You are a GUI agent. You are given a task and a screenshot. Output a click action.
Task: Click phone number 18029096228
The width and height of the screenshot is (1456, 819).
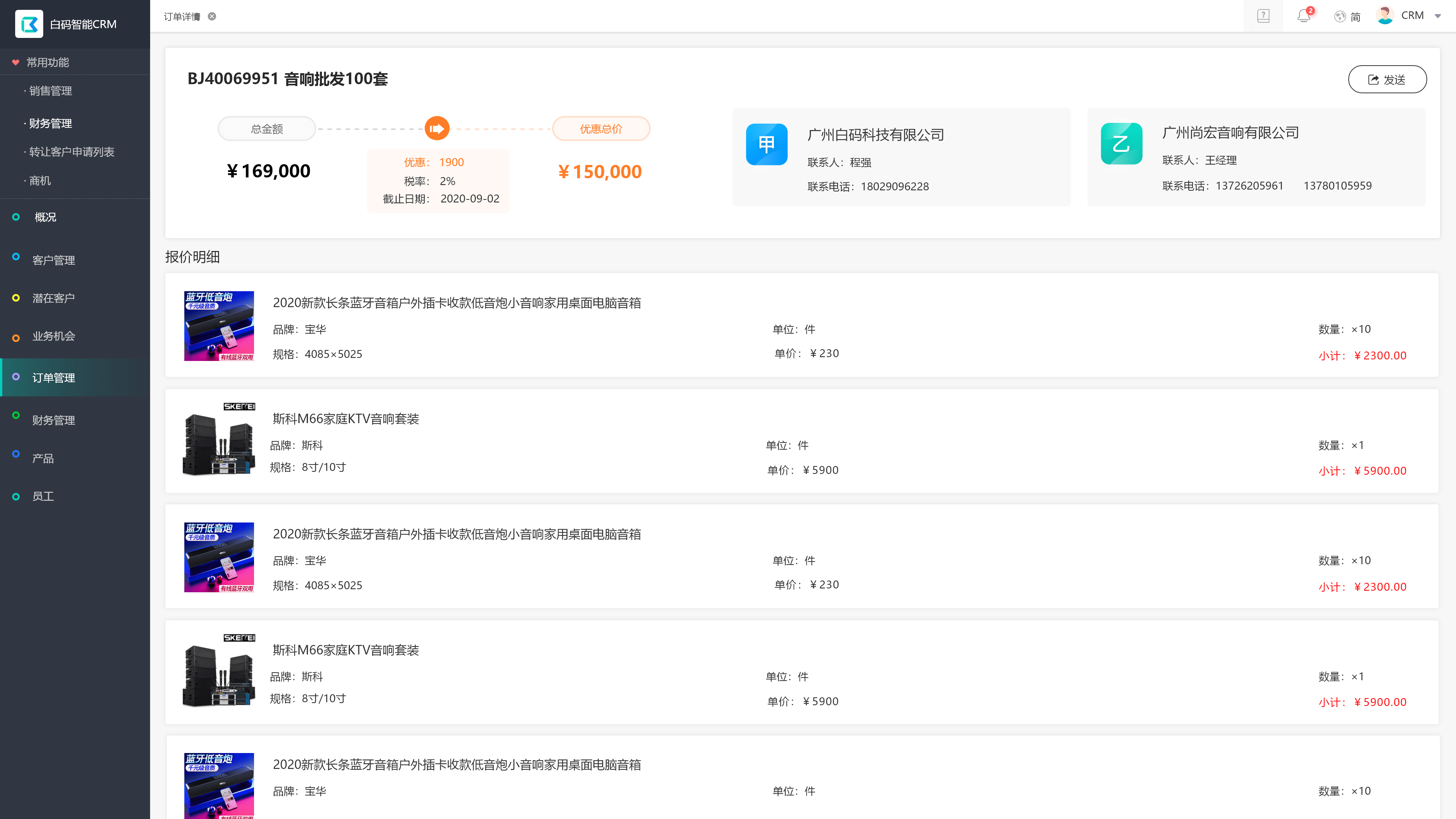coord(895,187)
